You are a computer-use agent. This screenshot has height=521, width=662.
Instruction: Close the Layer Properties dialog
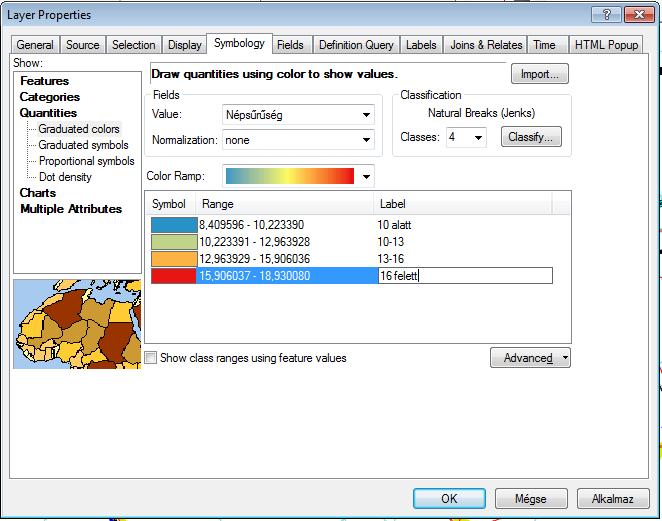(639, 15)
